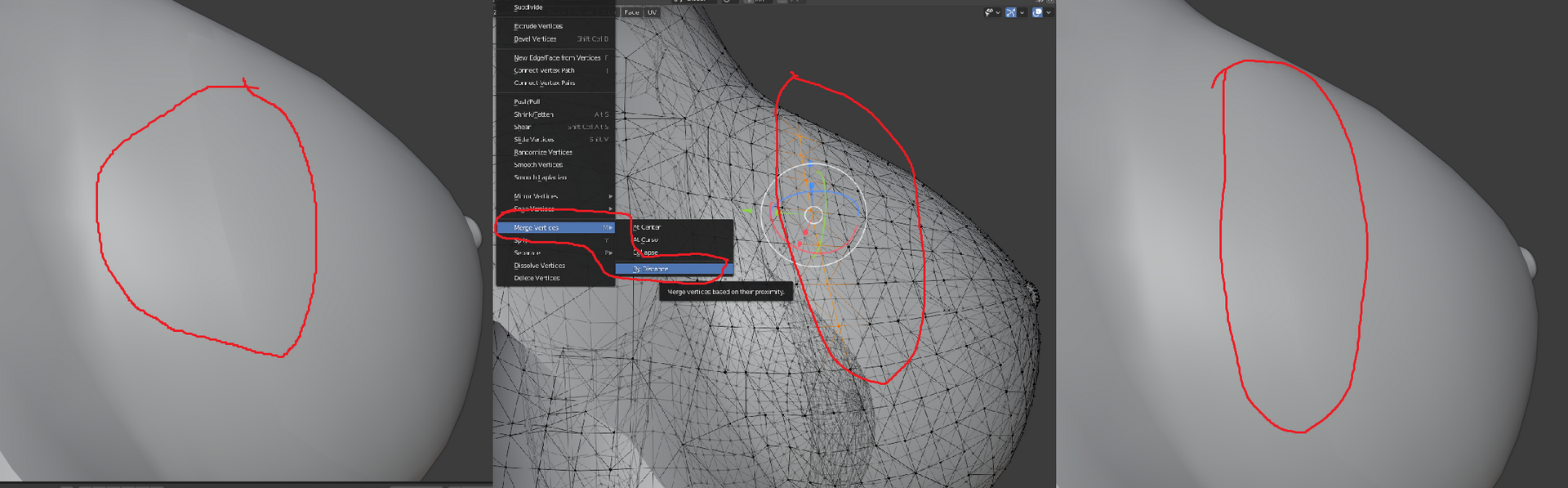The image size is (1568, 488).
Task: Merge vertices At Center
Action: pos(674,227)
